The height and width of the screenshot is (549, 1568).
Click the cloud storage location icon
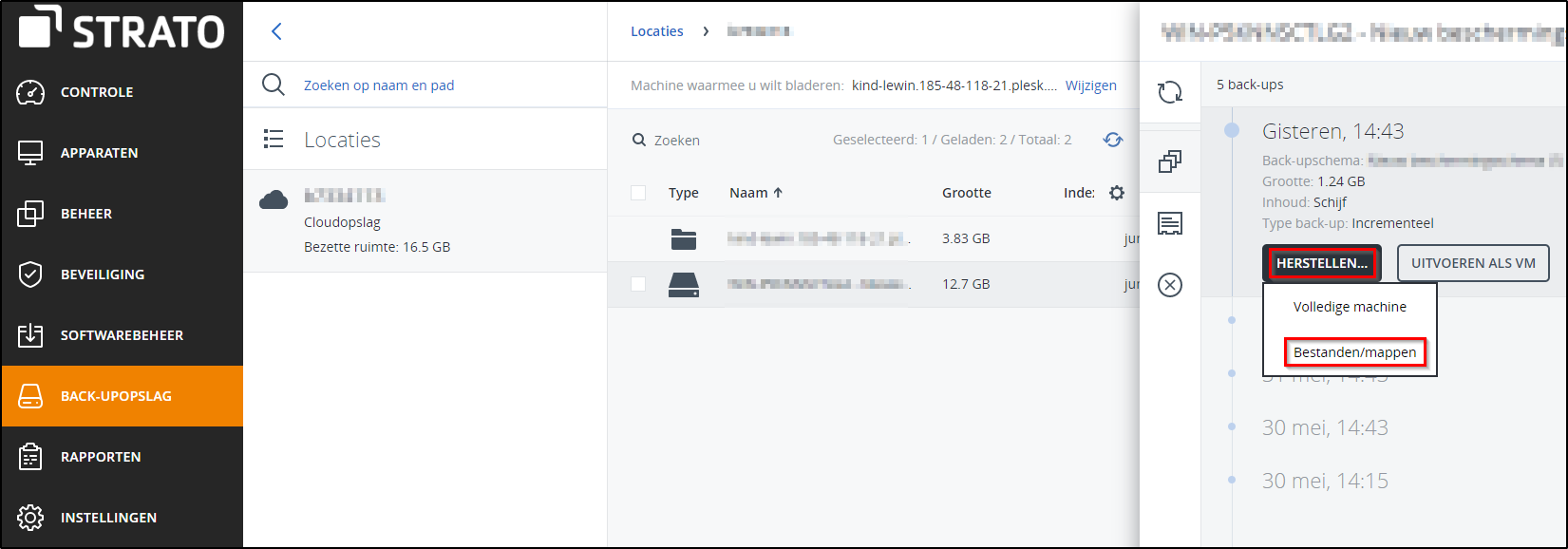click(x=274, y=199)
